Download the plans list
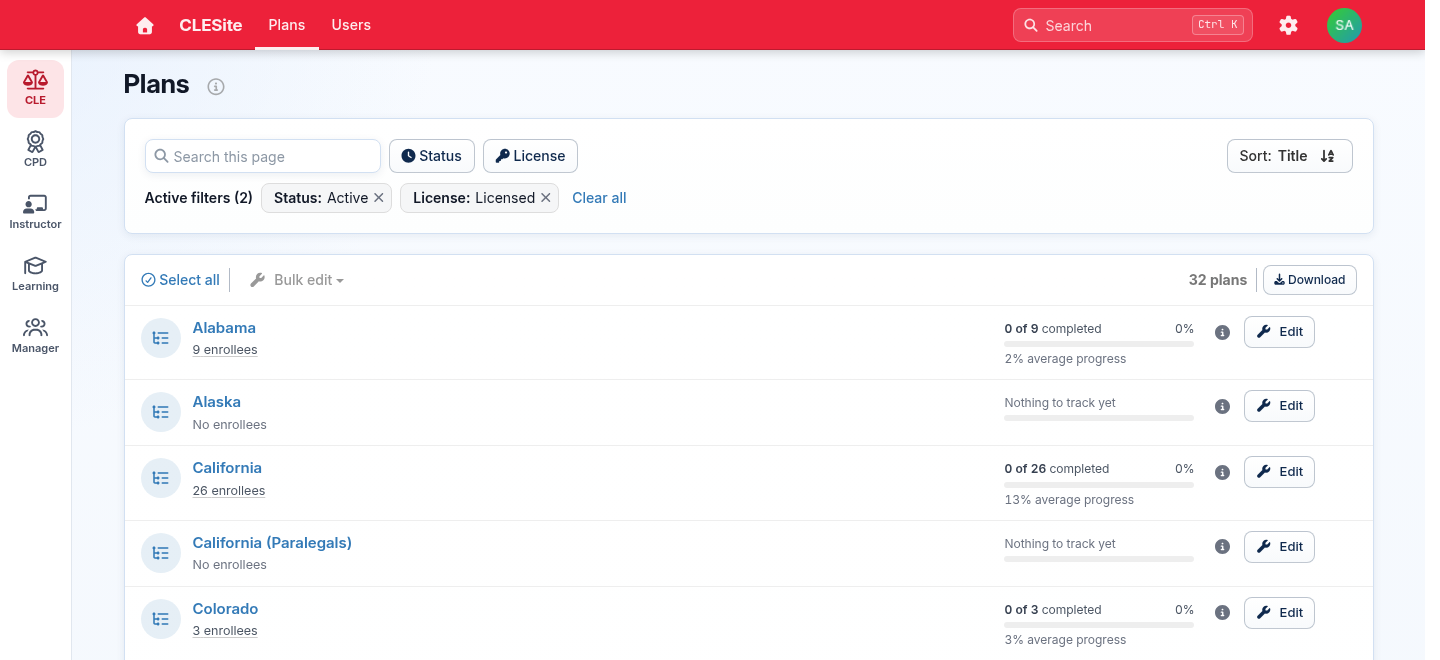Viewport: 1440px width, 660px height. (1310, 280)
